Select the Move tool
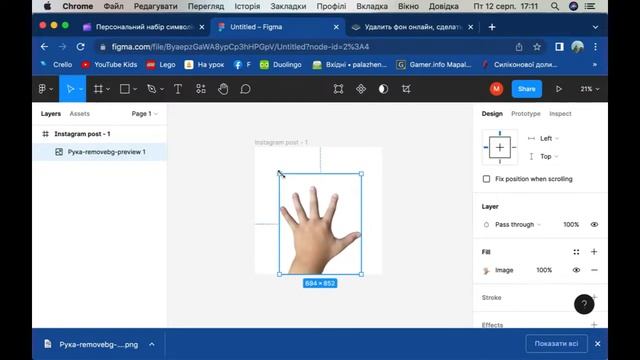640x360 pixels. pyautogui.click(x=70, y=89)
